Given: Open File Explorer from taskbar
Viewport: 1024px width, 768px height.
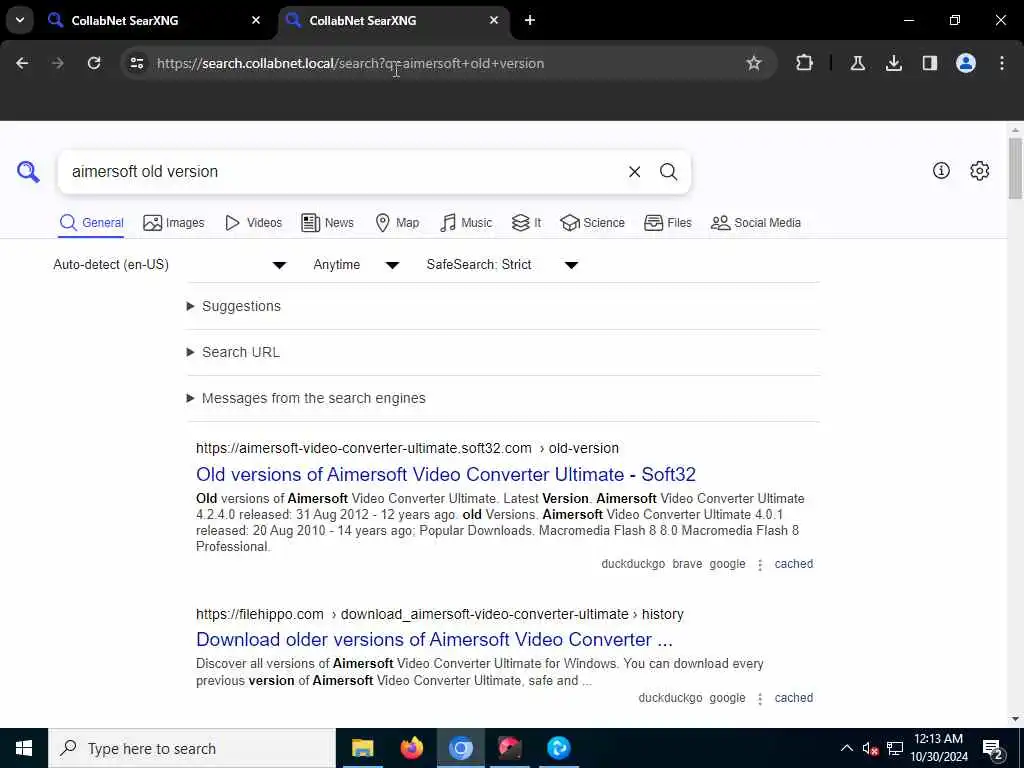Looking at the screenshot, I should point(362,748).
